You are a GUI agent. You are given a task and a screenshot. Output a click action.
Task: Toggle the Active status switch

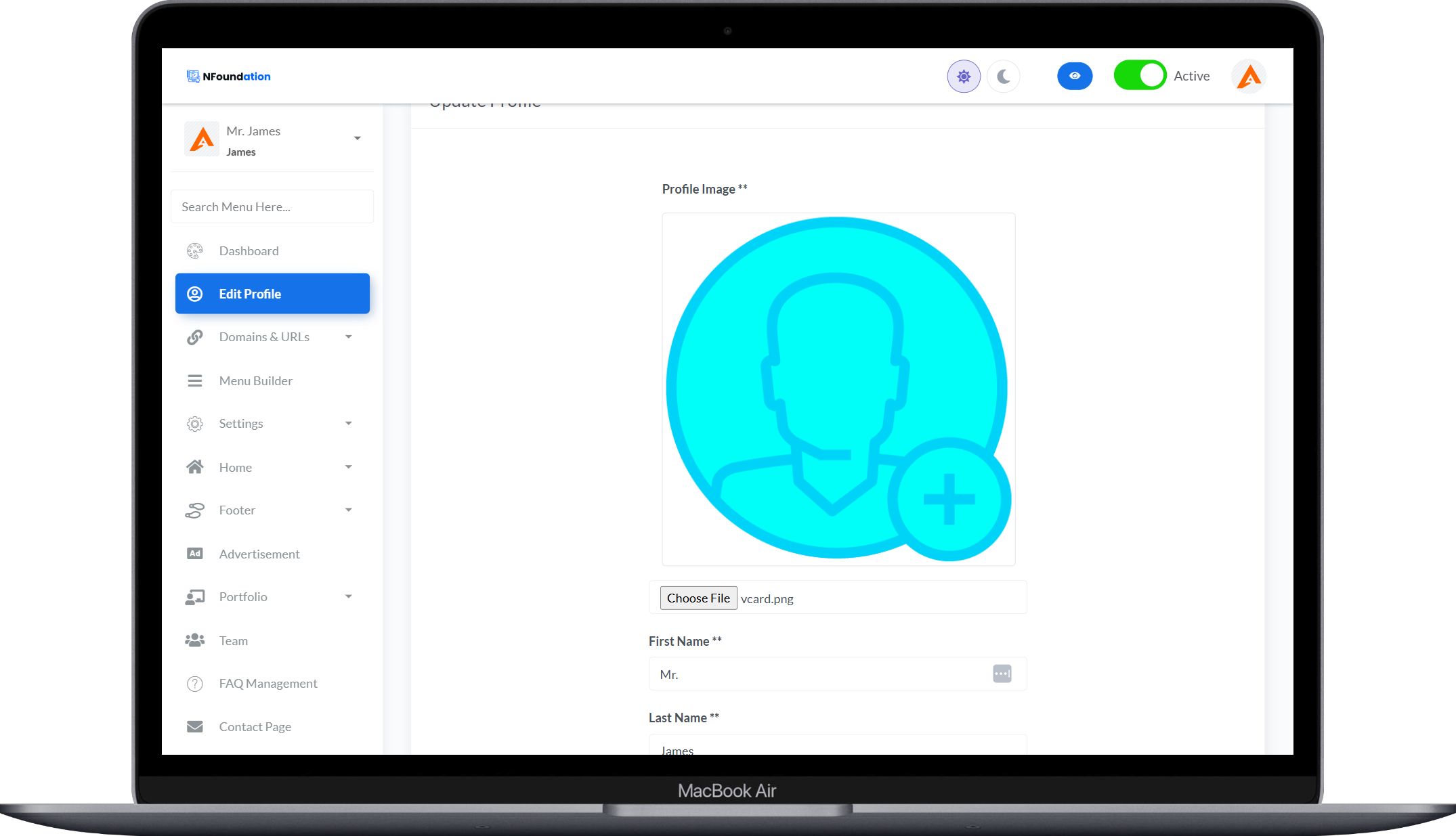(1140, 75)
